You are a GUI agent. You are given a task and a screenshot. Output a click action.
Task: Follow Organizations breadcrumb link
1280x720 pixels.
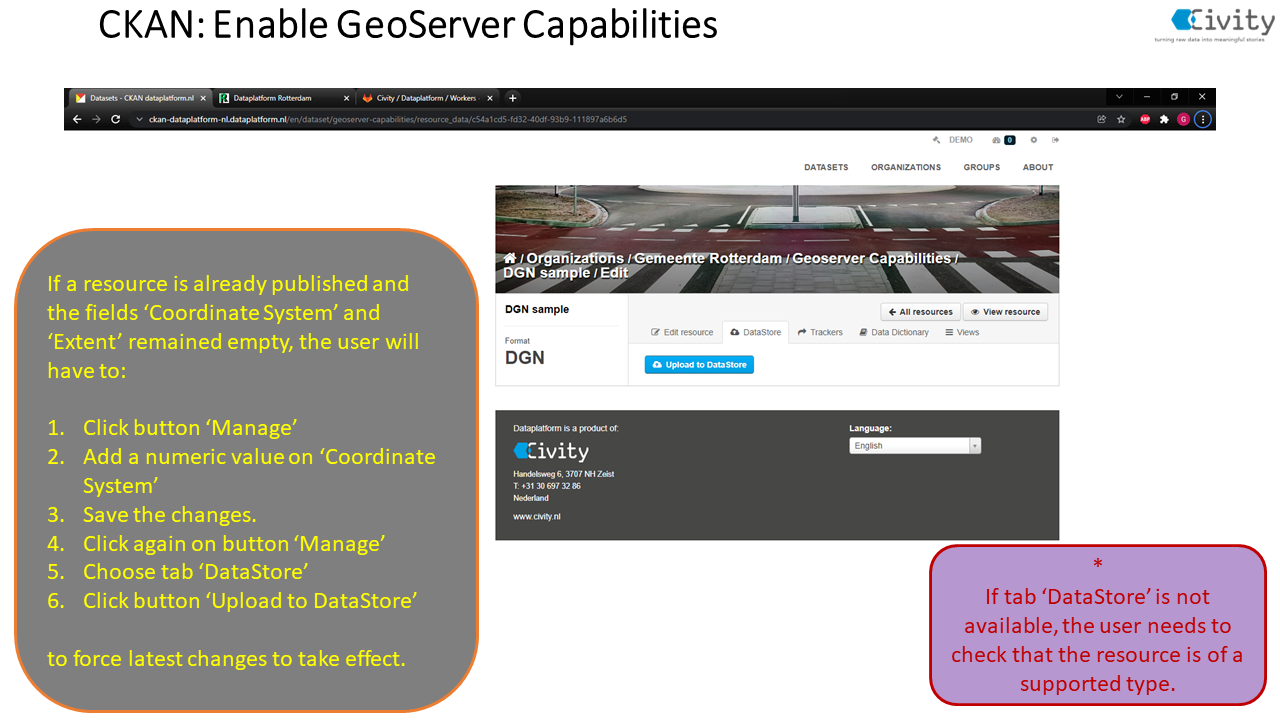pos(575,258)
